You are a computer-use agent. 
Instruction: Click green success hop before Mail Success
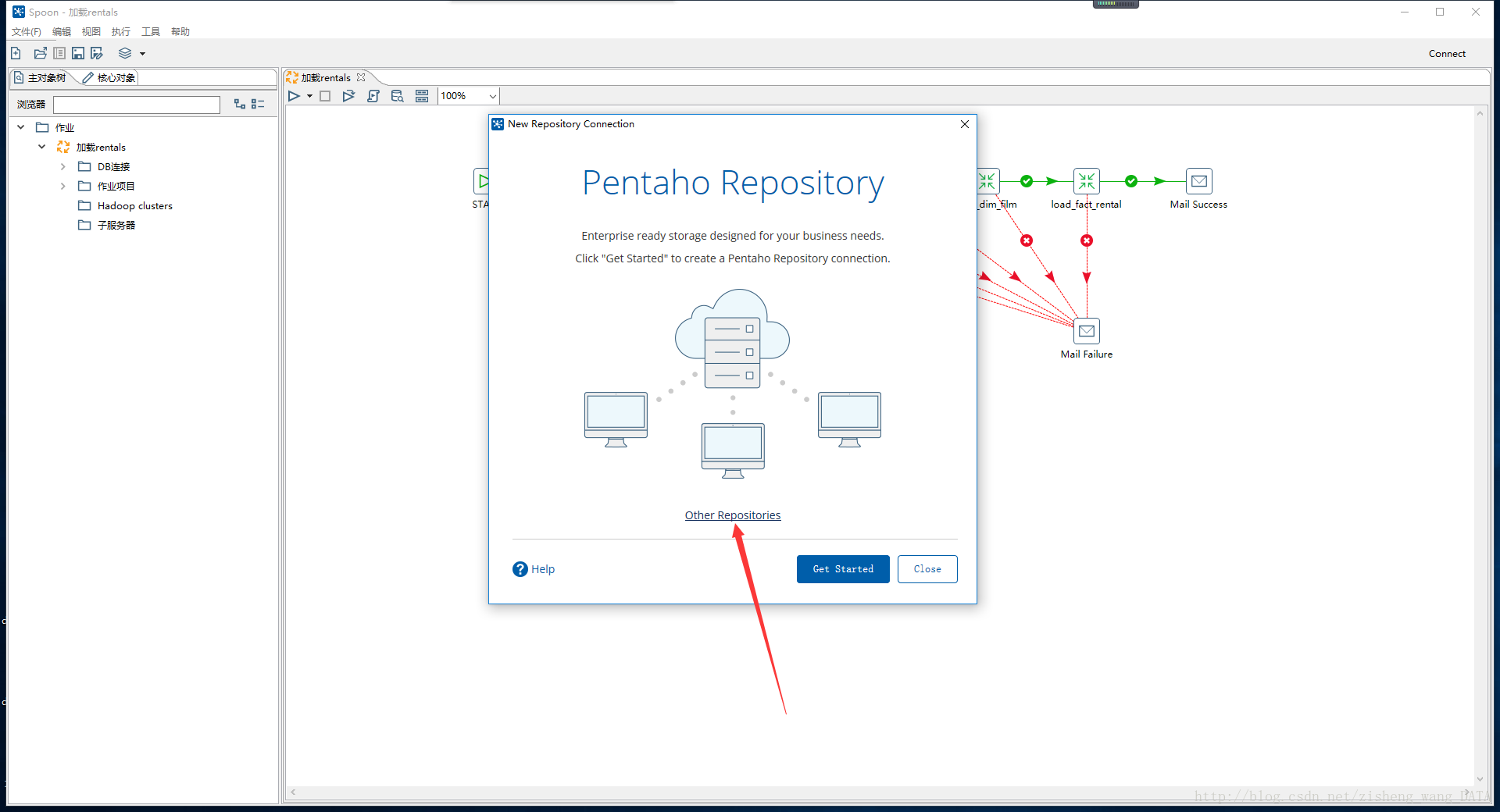click(1131, 181)
